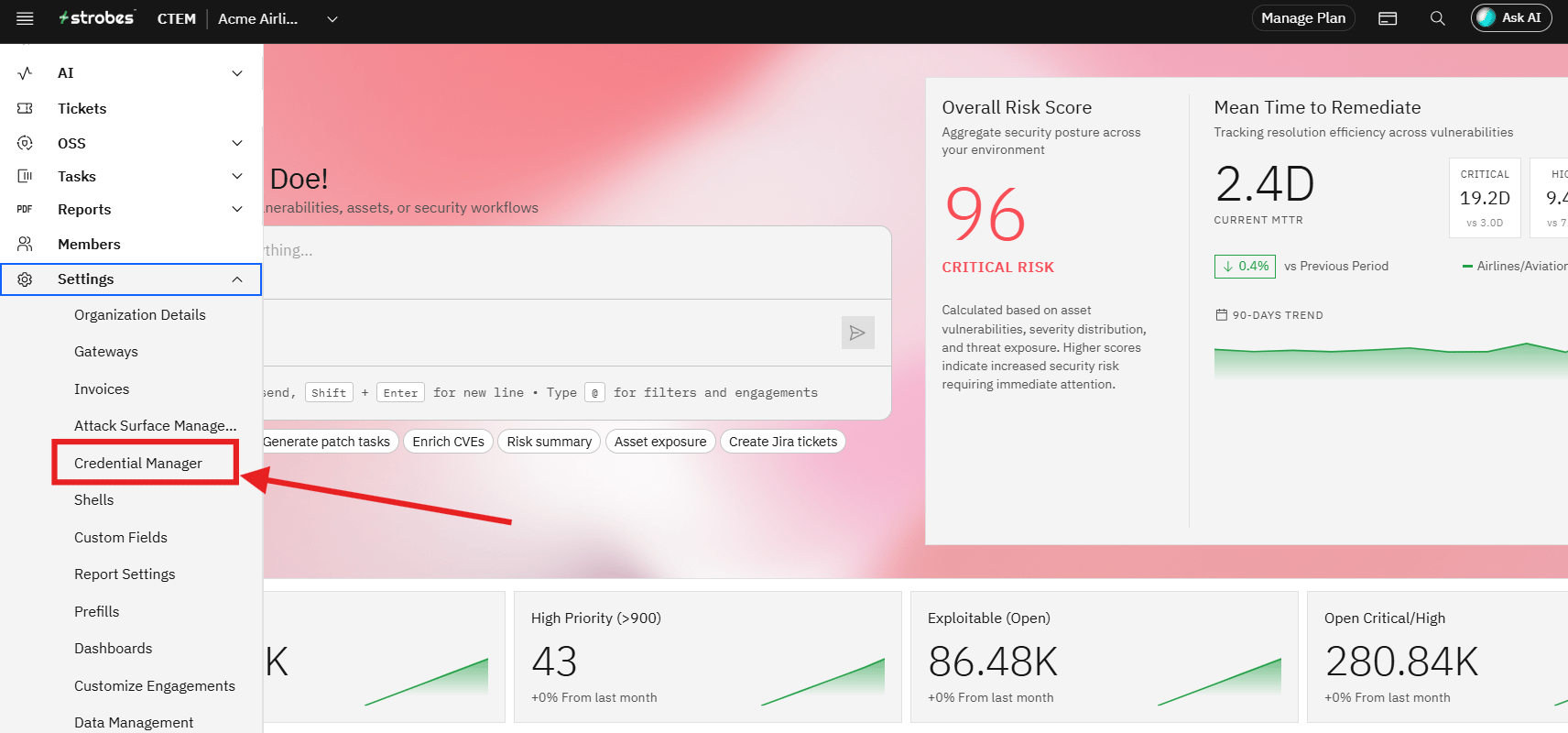Expand the AI menu chevron
The width and height of the screenshot is (1568, 733).
tap(237, 73)
